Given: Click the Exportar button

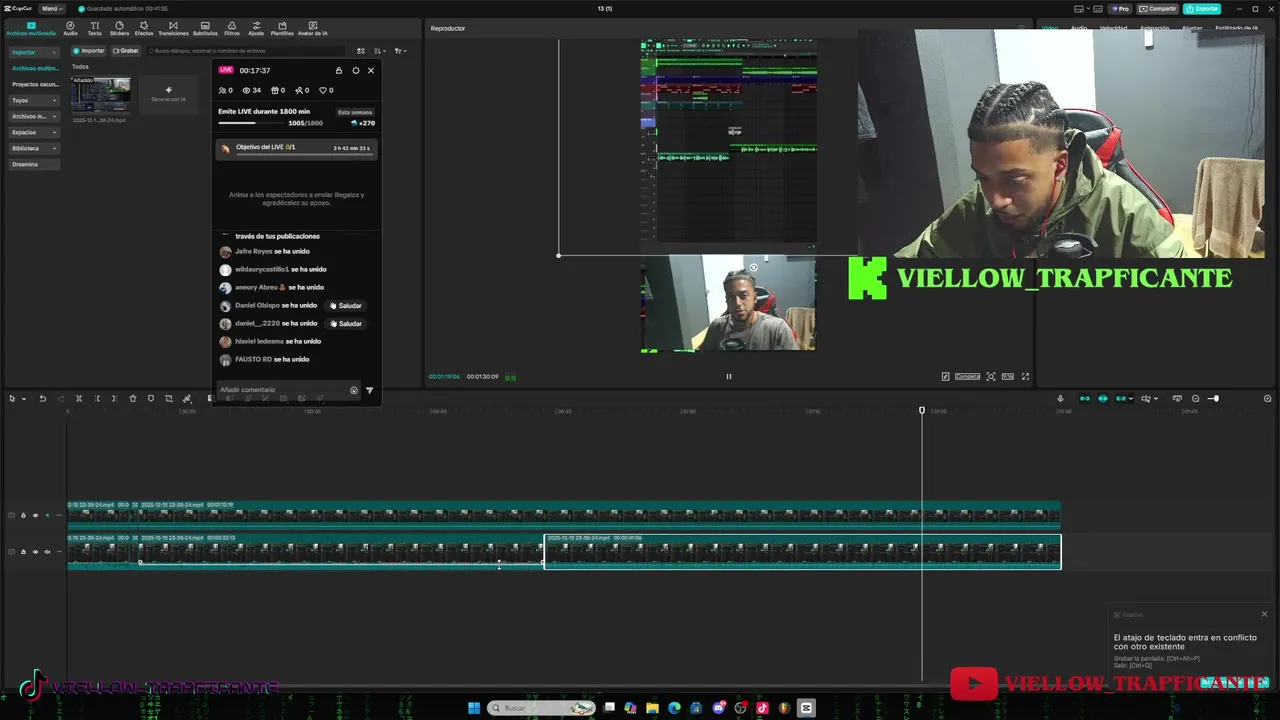Looking at the screenshot, I should [x=1203, y=8].
